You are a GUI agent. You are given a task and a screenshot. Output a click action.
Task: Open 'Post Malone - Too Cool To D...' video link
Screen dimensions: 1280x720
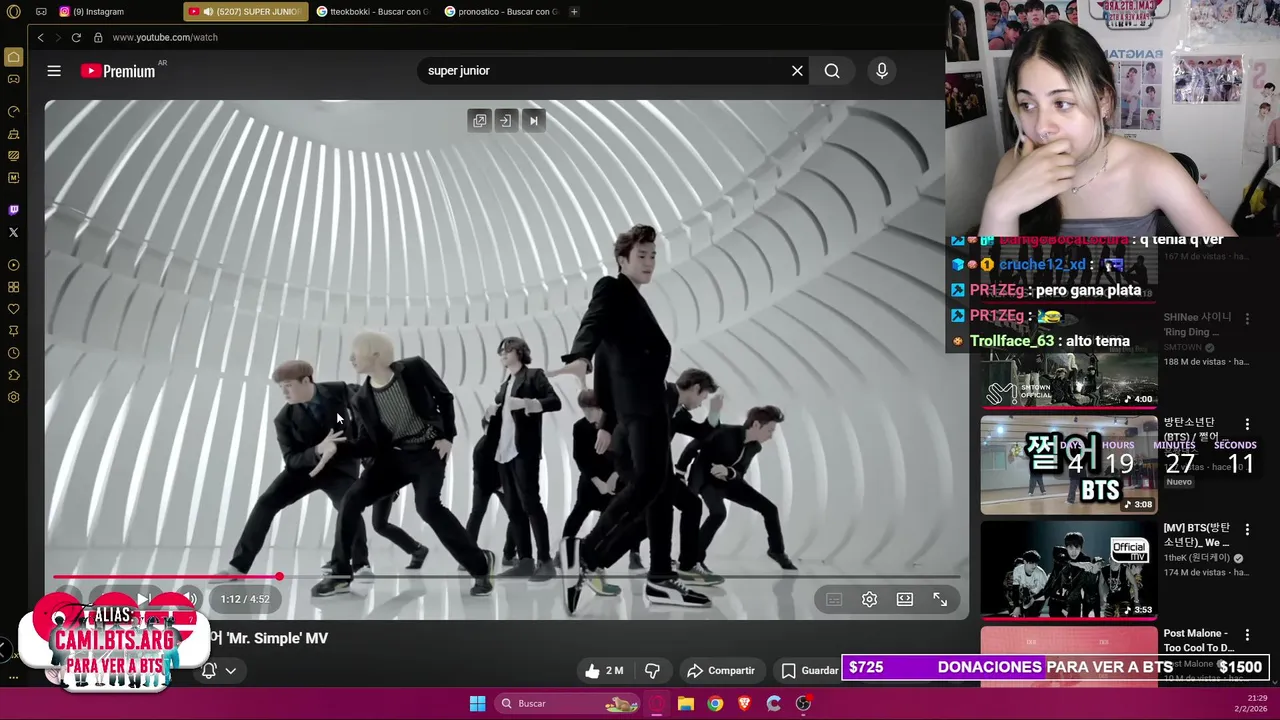coord(1199,641)
